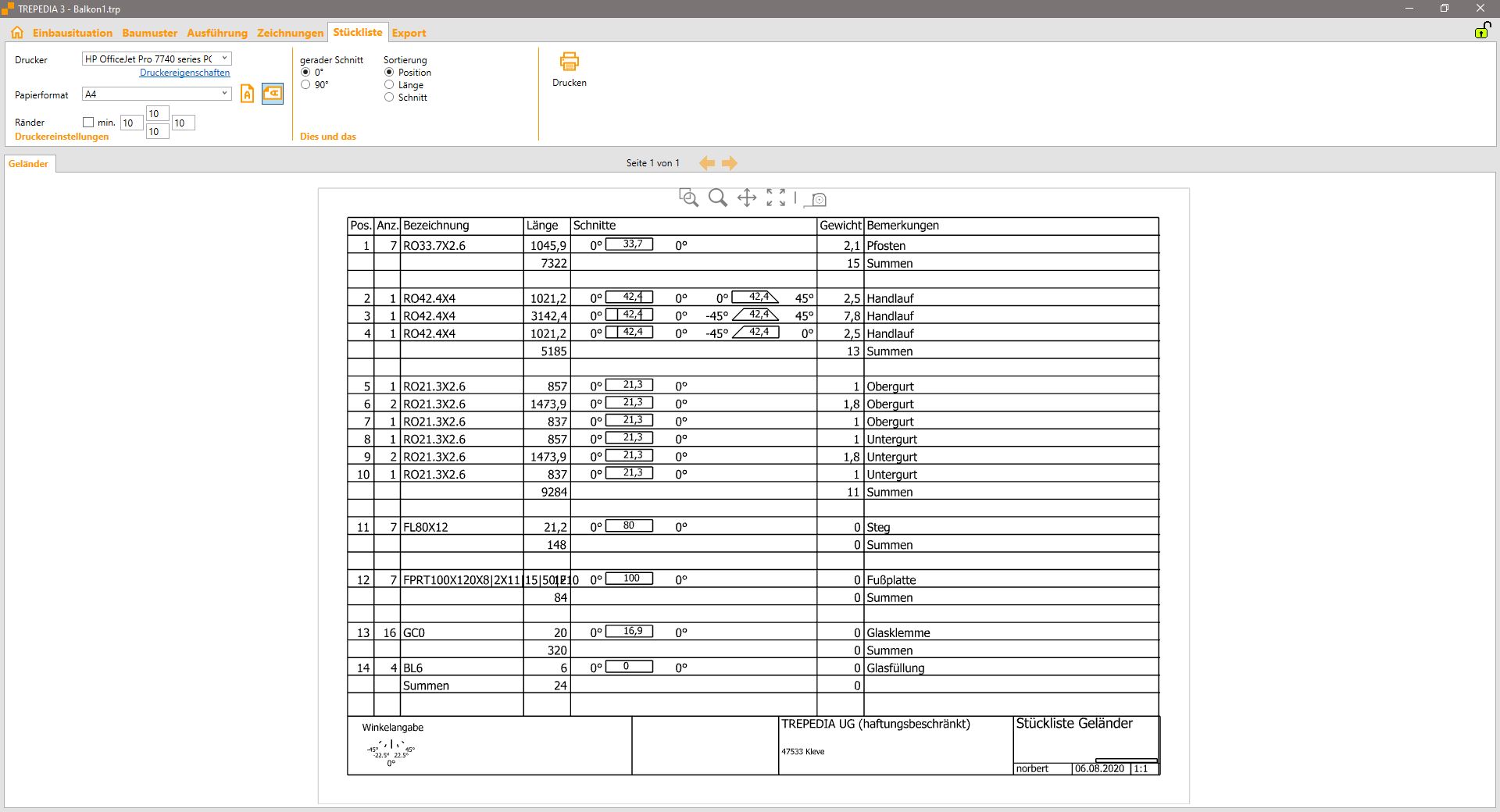1500x812 pixels.
Task: Click the left margin input field
Action: point(131,123)
